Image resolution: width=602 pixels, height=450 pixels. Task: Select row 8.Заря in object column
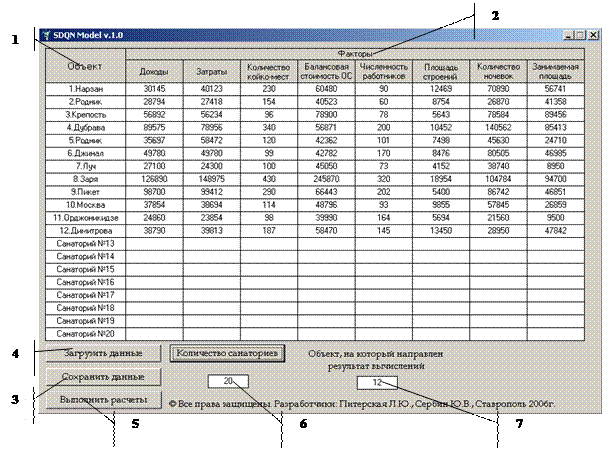[85, 178]
